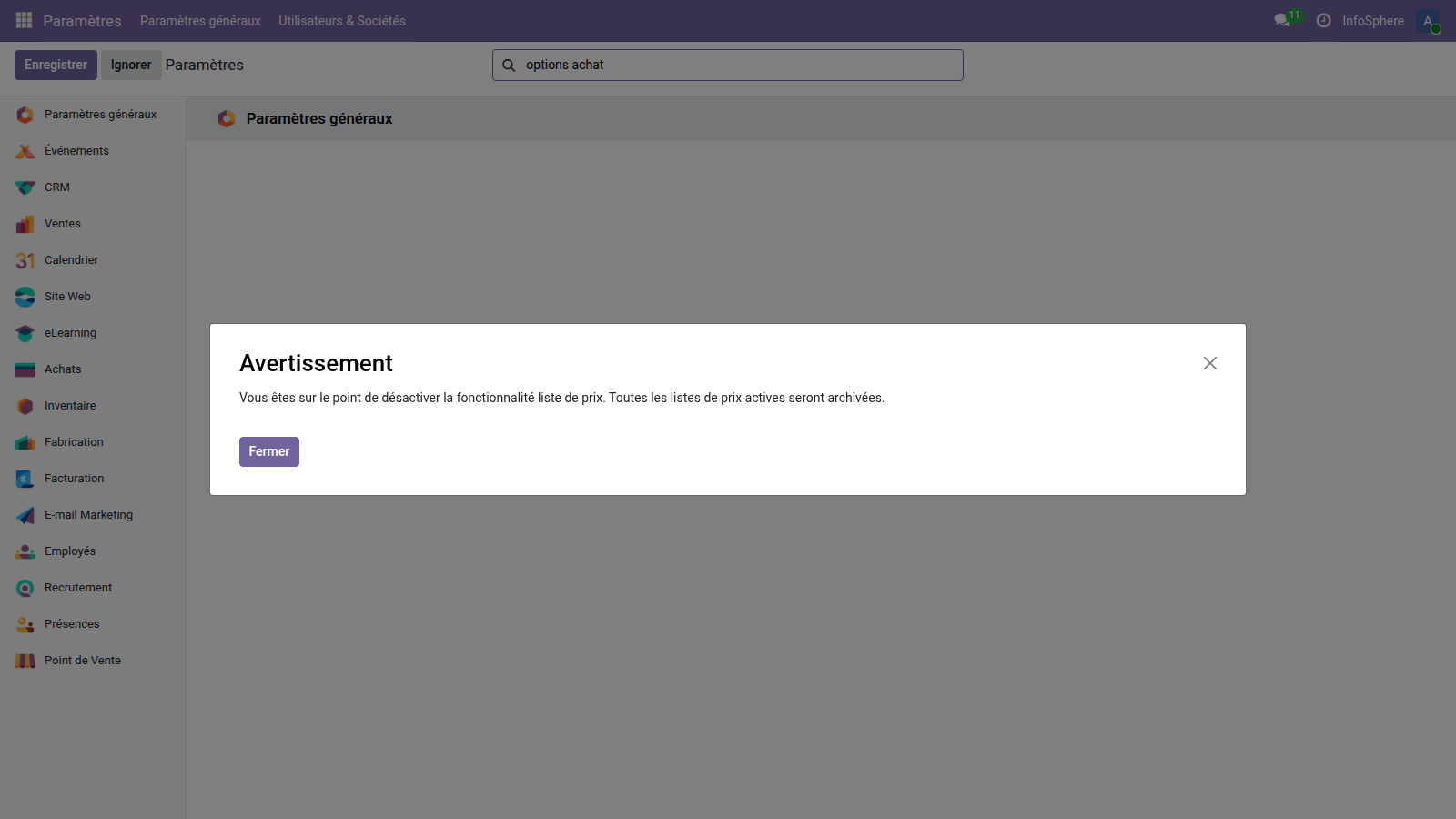Open the apps grid menu icon
Image resolution: width=1456 pixels, height=819 pixels.
point(24,20)
